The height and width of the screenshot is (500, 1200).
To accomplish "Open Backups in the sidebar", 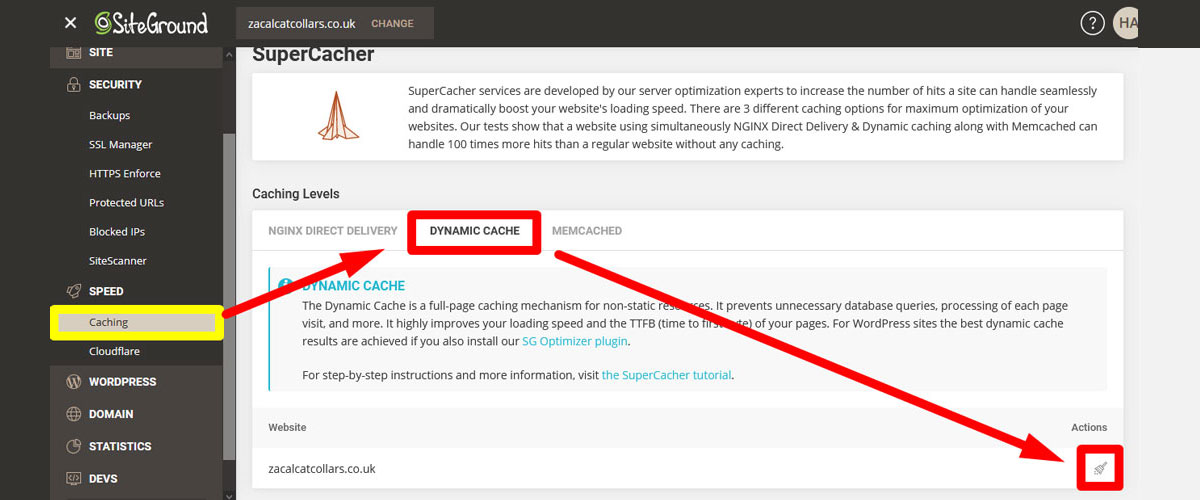I will click(109, 116).
